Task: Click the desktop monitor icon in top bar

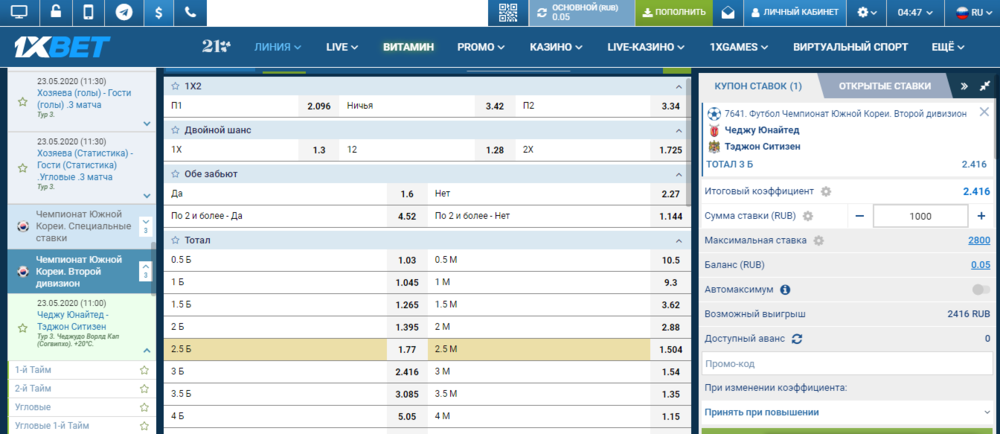Action: (20, 12)
